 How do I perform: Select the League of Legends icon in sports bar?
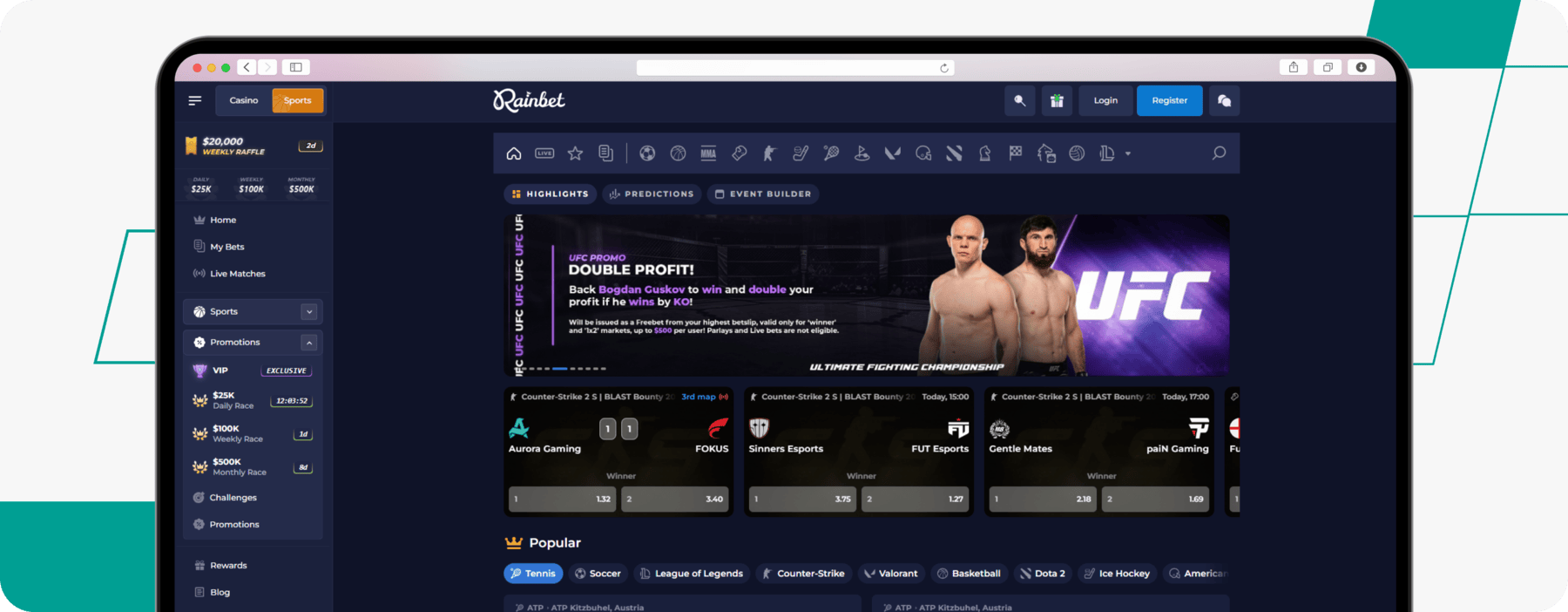[x=1107, y=153]
